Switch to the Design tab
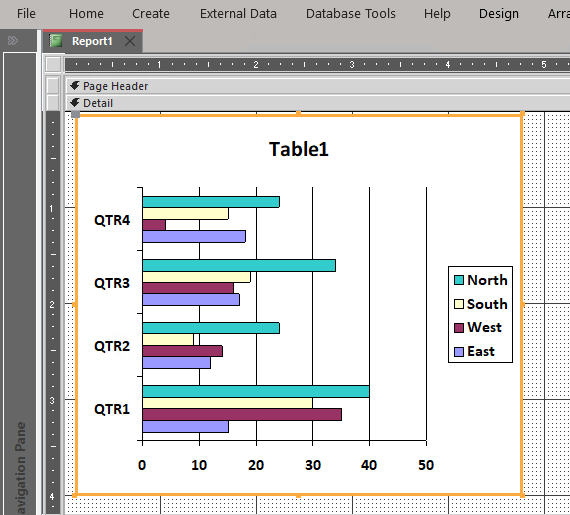Image resolution: width=570 pixels, height=515 pixels. coord(498,14)
